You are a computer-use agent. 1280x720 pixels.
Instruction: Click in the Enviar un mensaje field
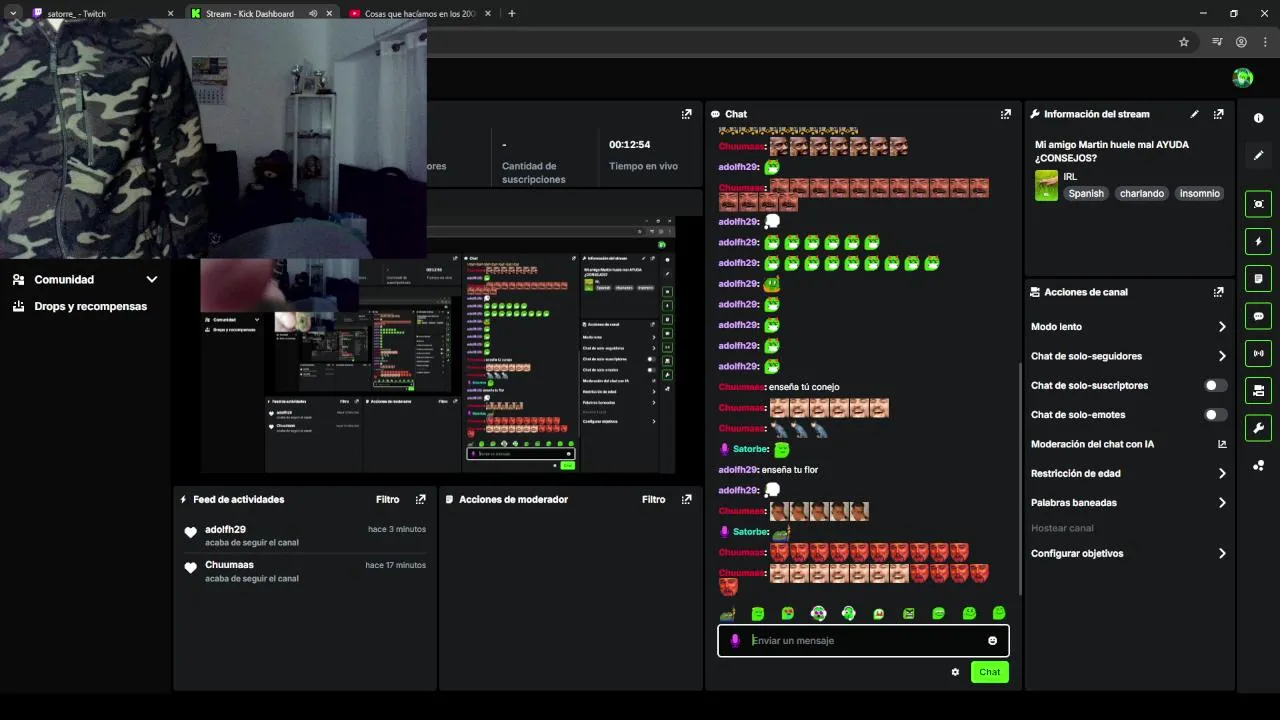(865, 641)
